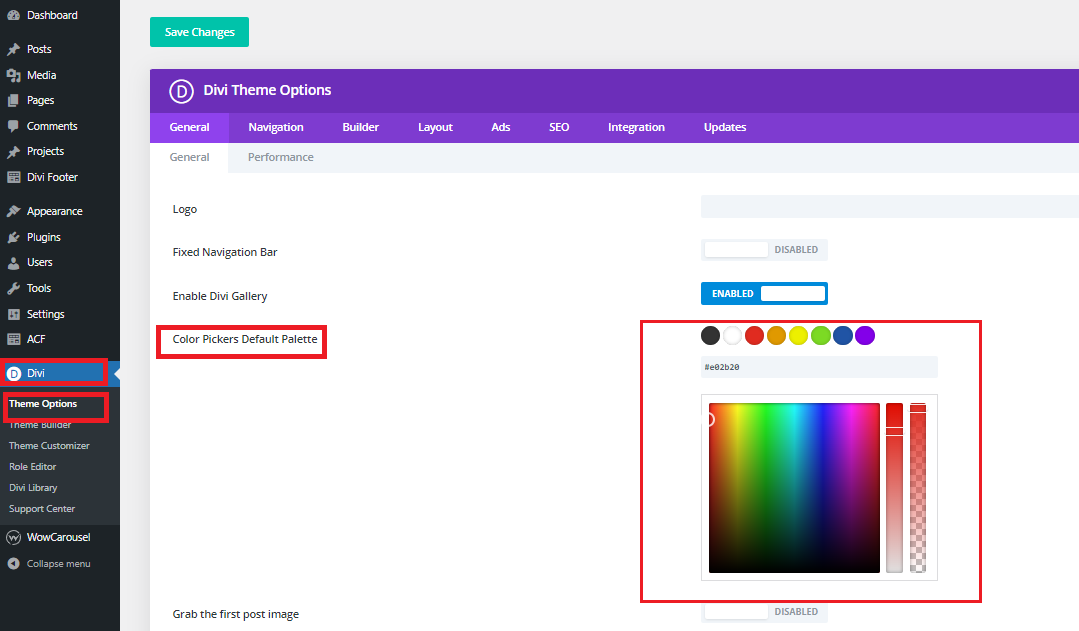
Task: Click the Pages icon in sidebar
Action: [13, 100]
